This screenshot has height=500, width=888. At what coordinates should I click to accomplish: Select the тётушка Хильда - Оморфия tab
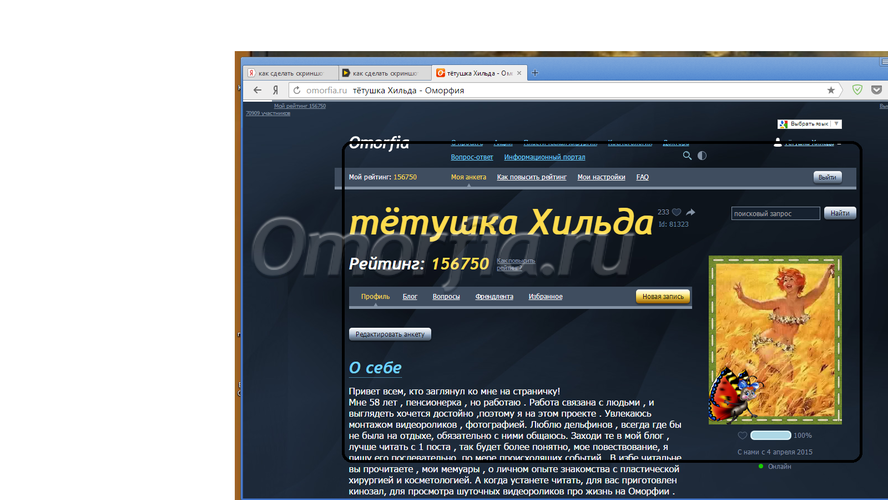479,73
